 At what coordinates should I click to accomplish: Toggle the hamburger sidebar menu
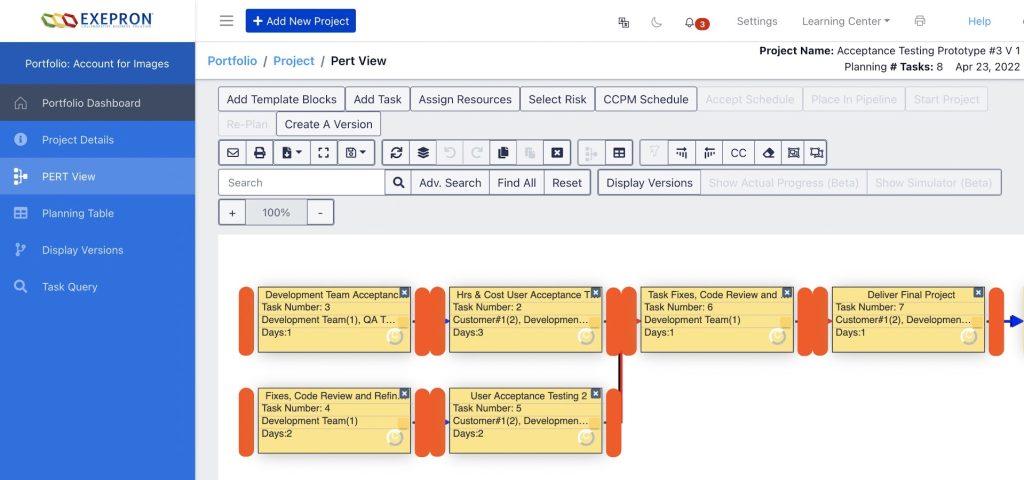(x=227, y=21)
